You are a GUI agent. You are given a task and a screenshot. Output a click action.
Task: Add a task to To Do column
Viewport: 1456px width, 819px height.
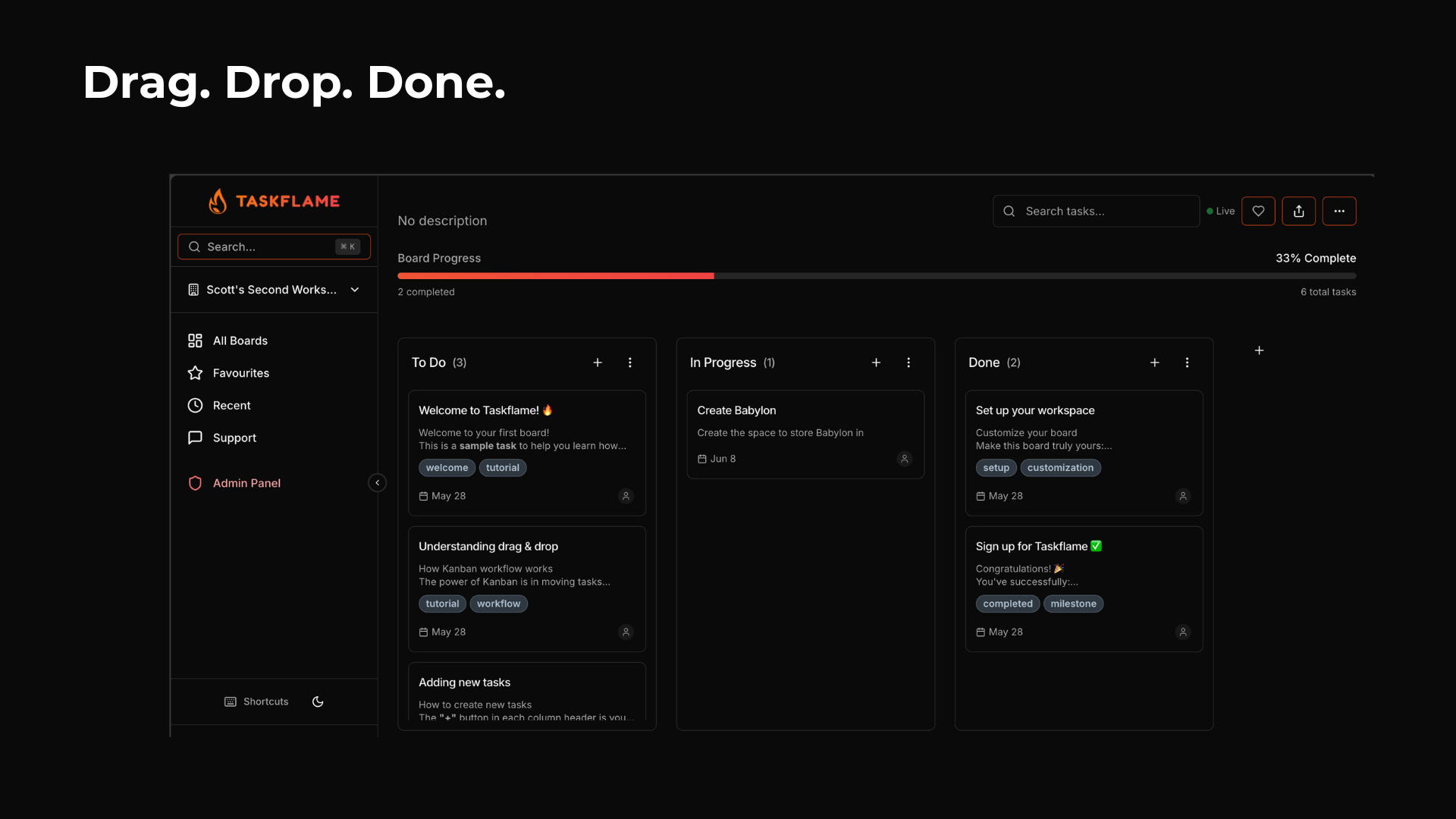tap(598, 362)
